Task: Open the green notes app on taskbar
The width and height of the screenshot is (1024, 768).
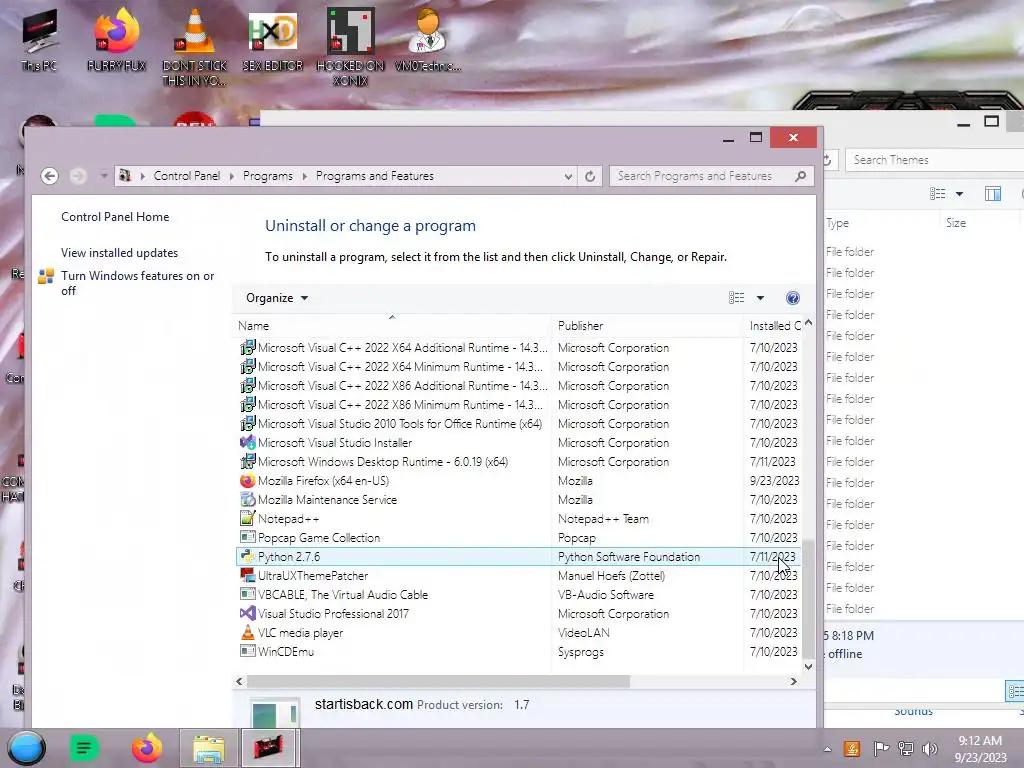Action: pos(84,748)
